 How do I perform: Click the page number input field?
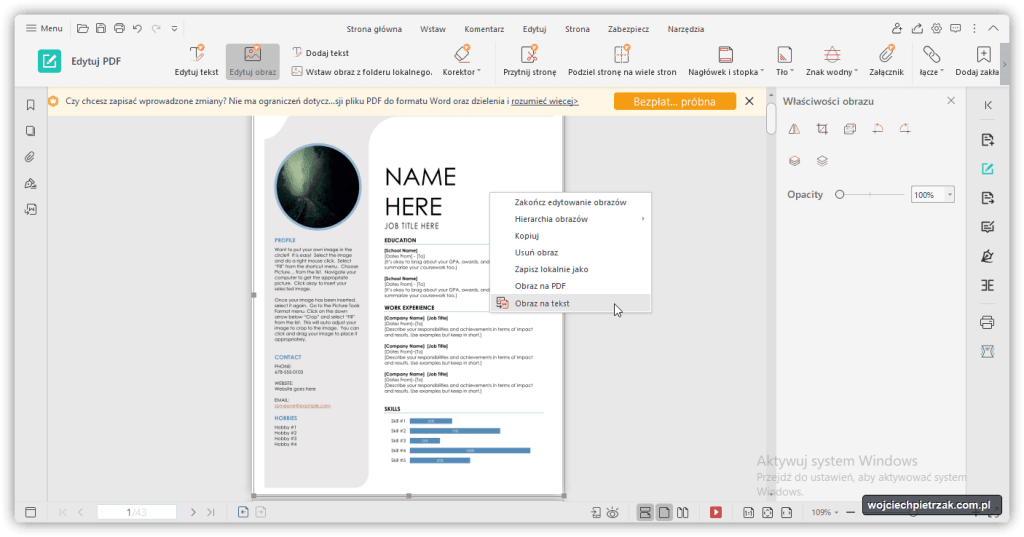pyautogui.click(x=137, y=512)
